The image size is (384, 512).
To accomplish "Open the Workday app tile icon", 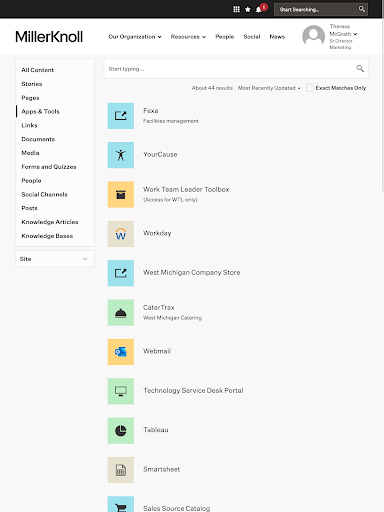I will pyautogui.click(x=121, y=234).
